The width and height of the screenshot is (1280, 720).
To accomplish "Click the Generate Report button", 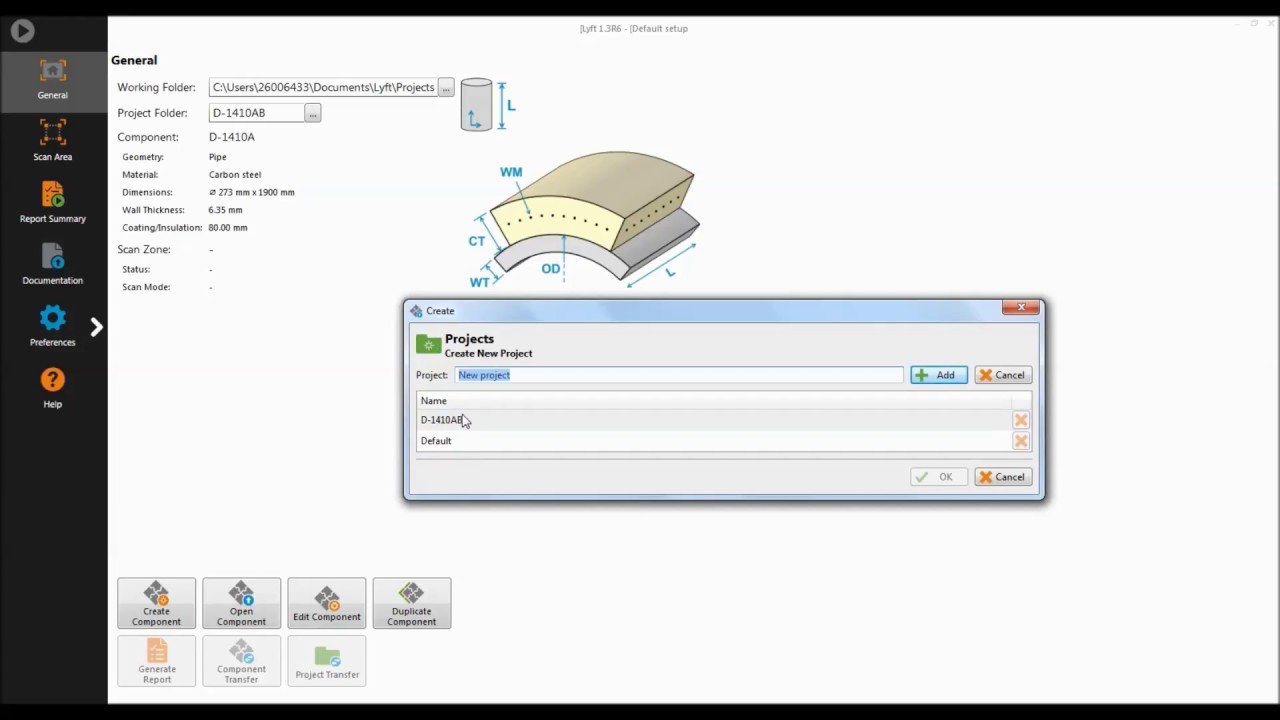I will [156, 661].
